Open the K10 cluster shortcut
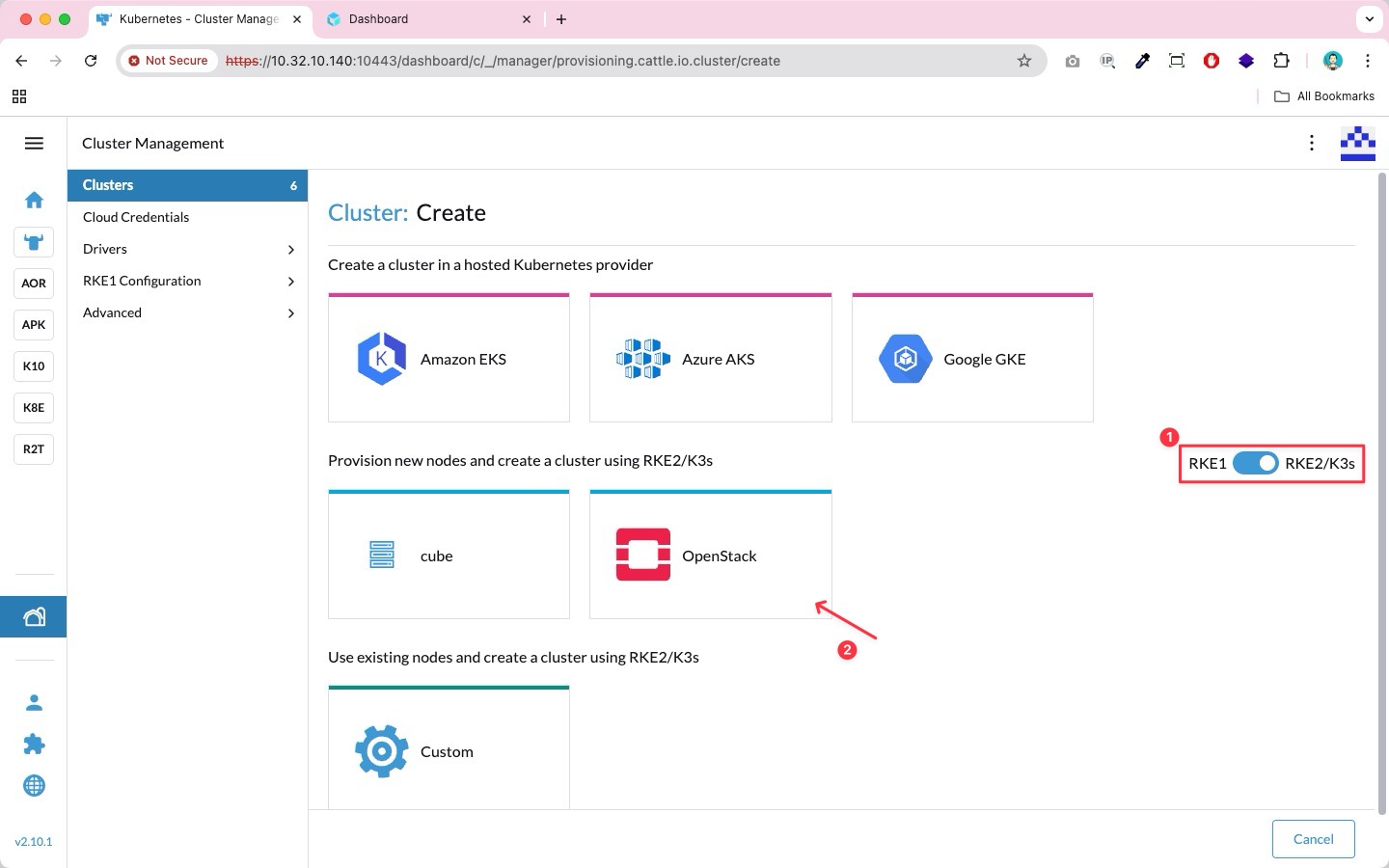Viewport: 1389px width, 868px height. [34, 366]
